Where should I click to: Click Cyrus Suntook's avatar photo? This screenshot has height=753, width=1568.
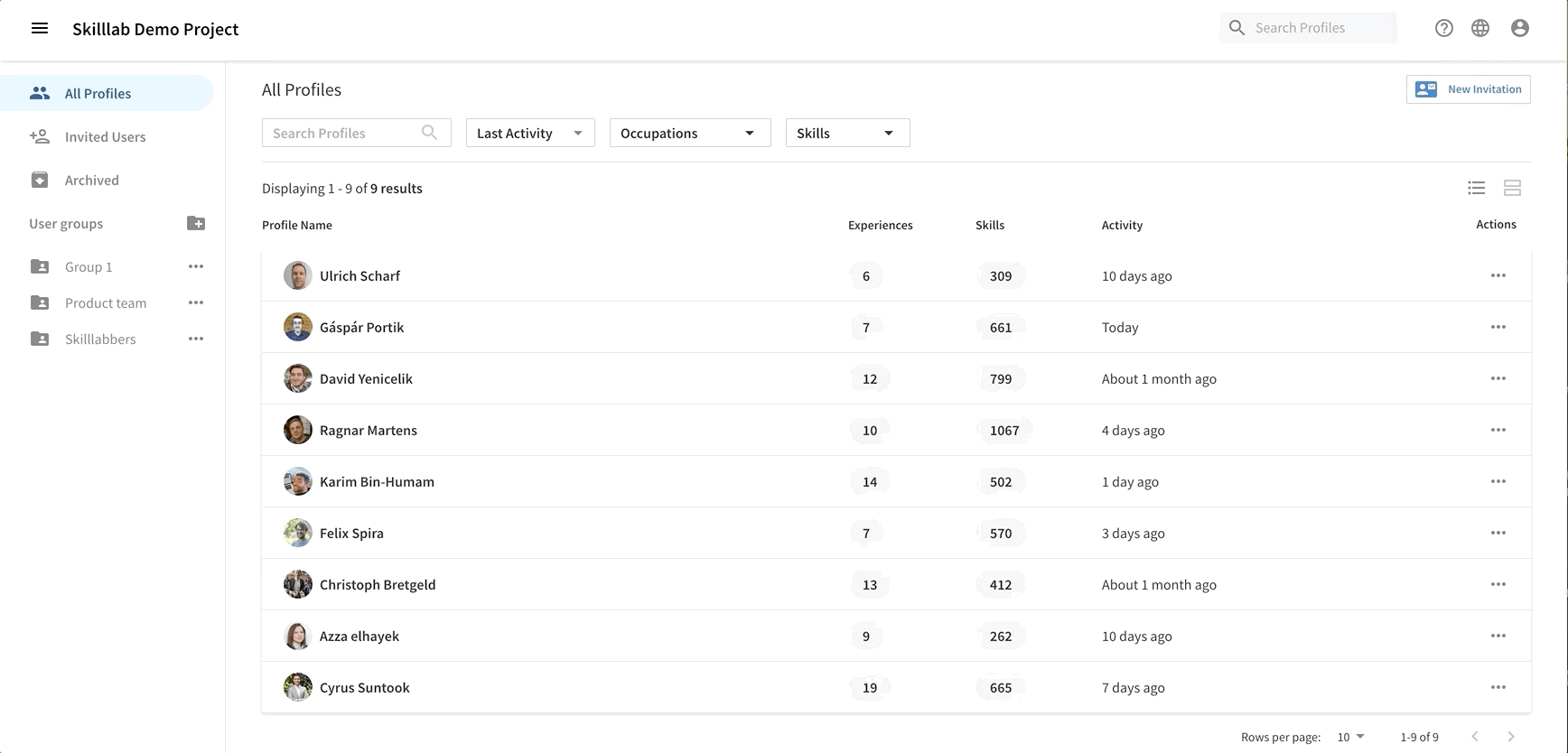pos(298,687)
